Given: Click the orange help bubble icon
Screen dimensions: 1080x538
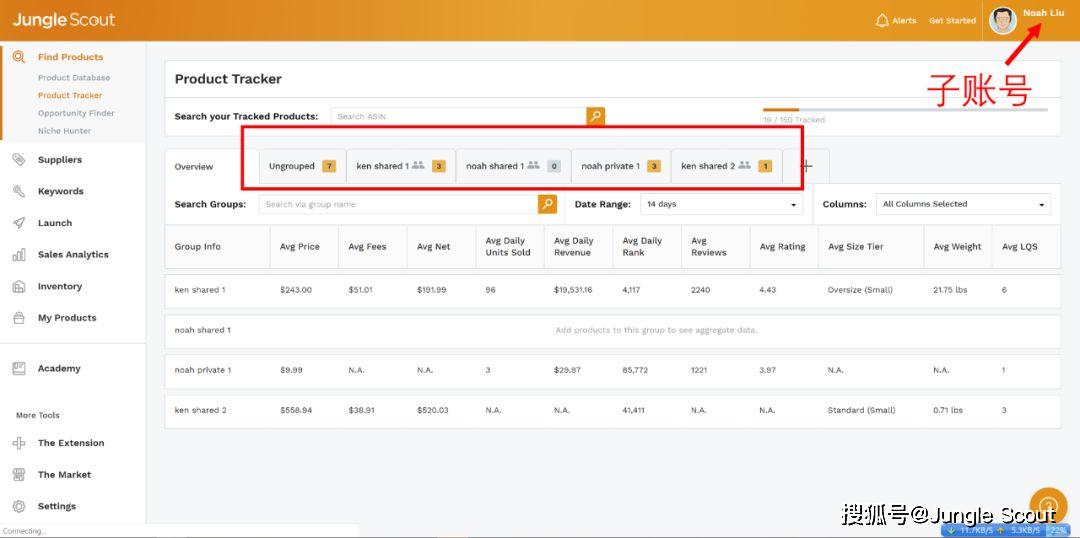Looking at the screenshot, I should pos(1048,508).
